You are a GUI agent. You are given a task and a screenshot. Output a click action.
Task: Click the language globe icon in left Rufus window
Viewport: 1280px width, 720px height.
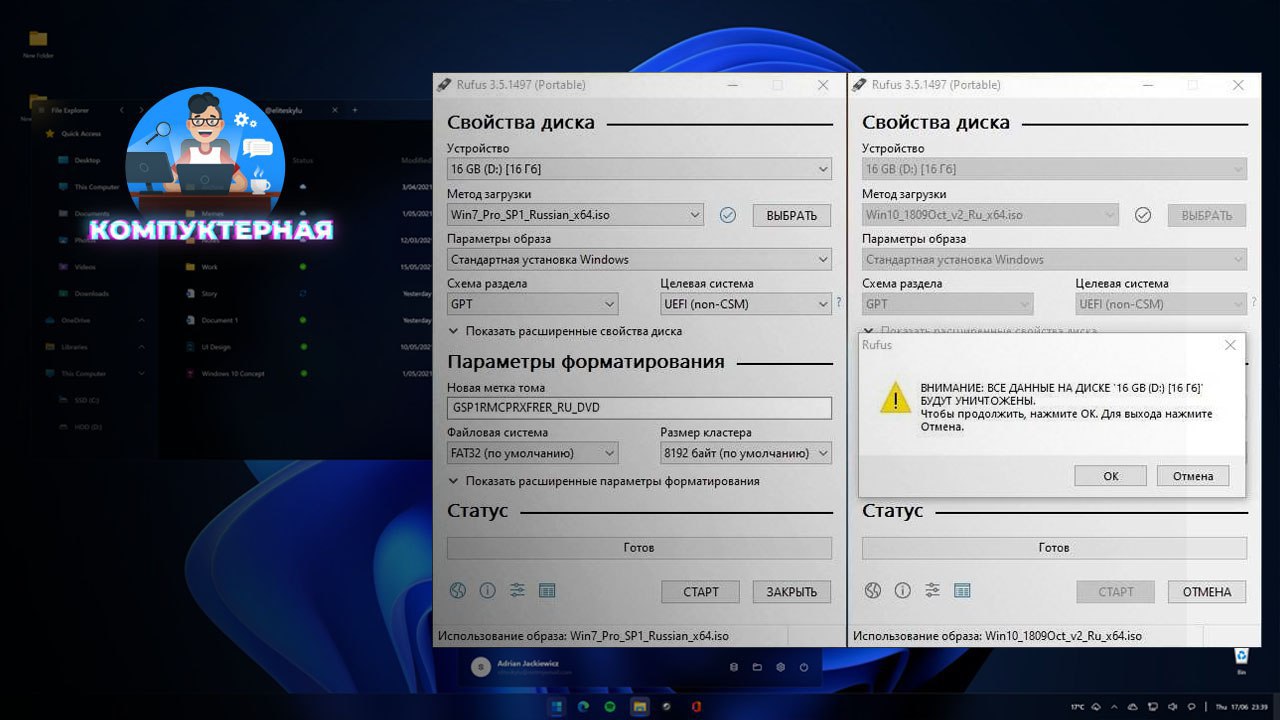coord(458,591)
